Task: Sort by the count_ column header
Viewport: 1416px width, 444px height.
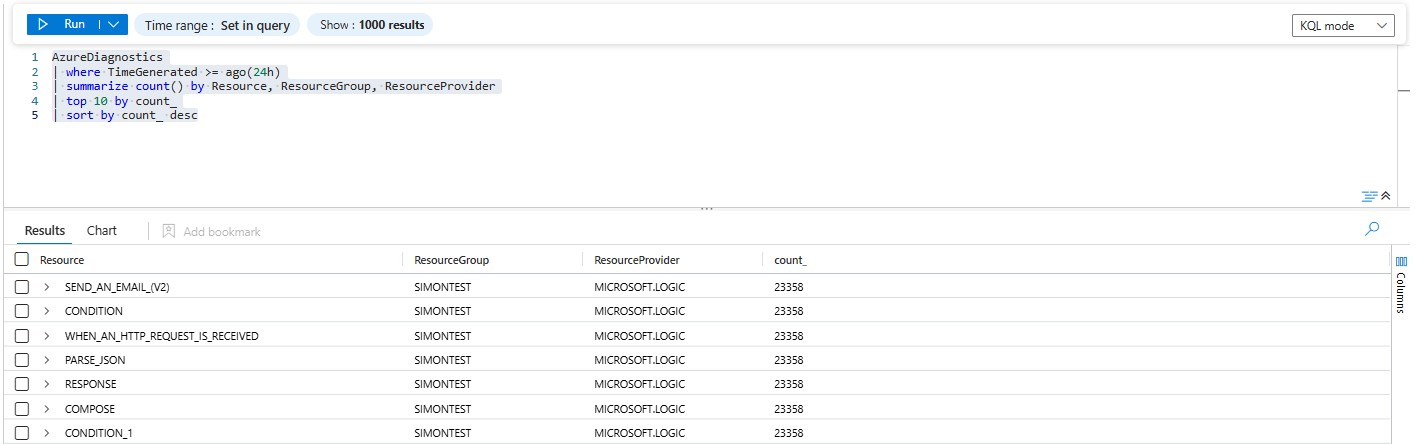Action: (790, 260)
